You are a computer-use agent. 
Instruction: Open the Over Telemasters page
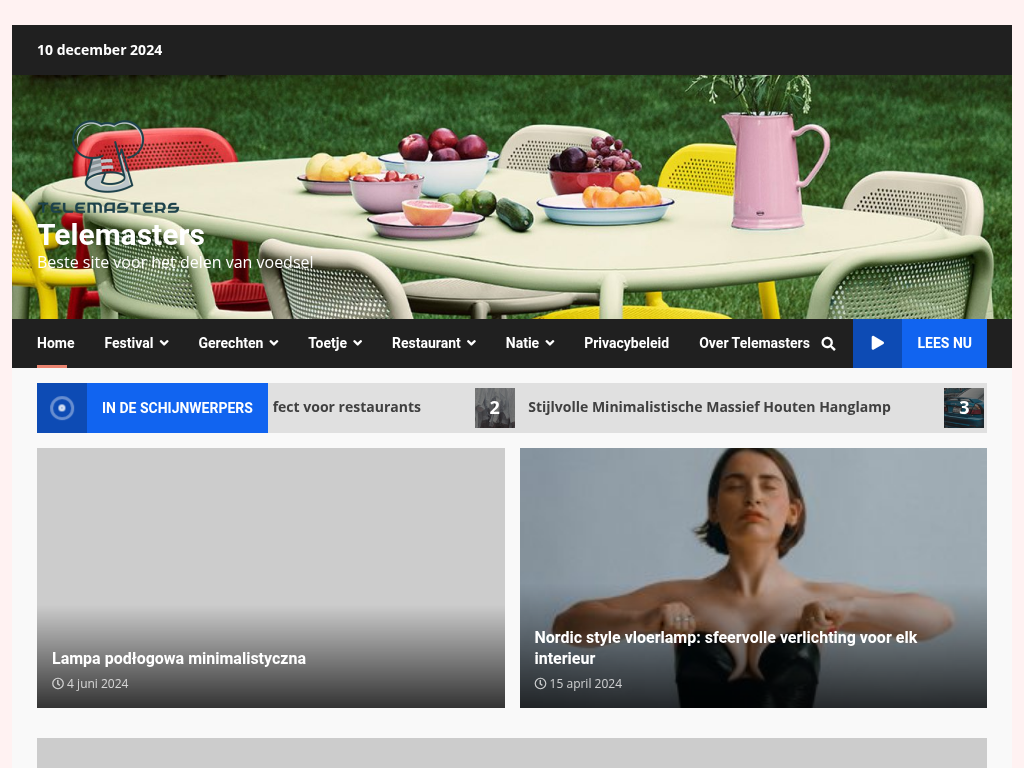[x=754, y=343]
